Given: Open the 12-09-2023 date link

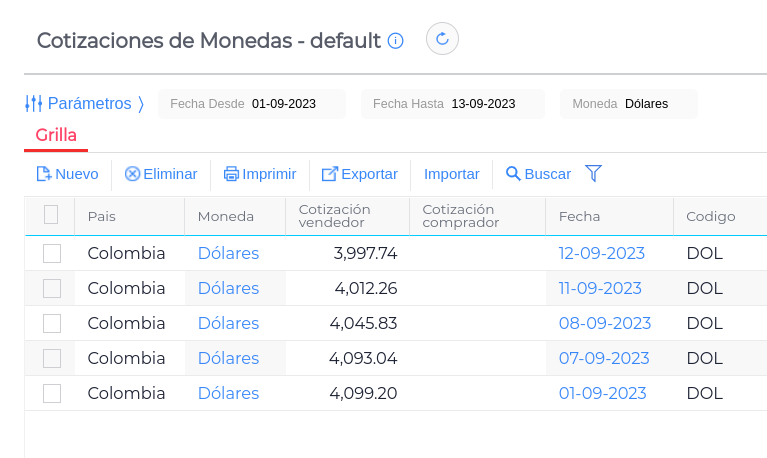Looking at the screenshot, I should point(602,254).
